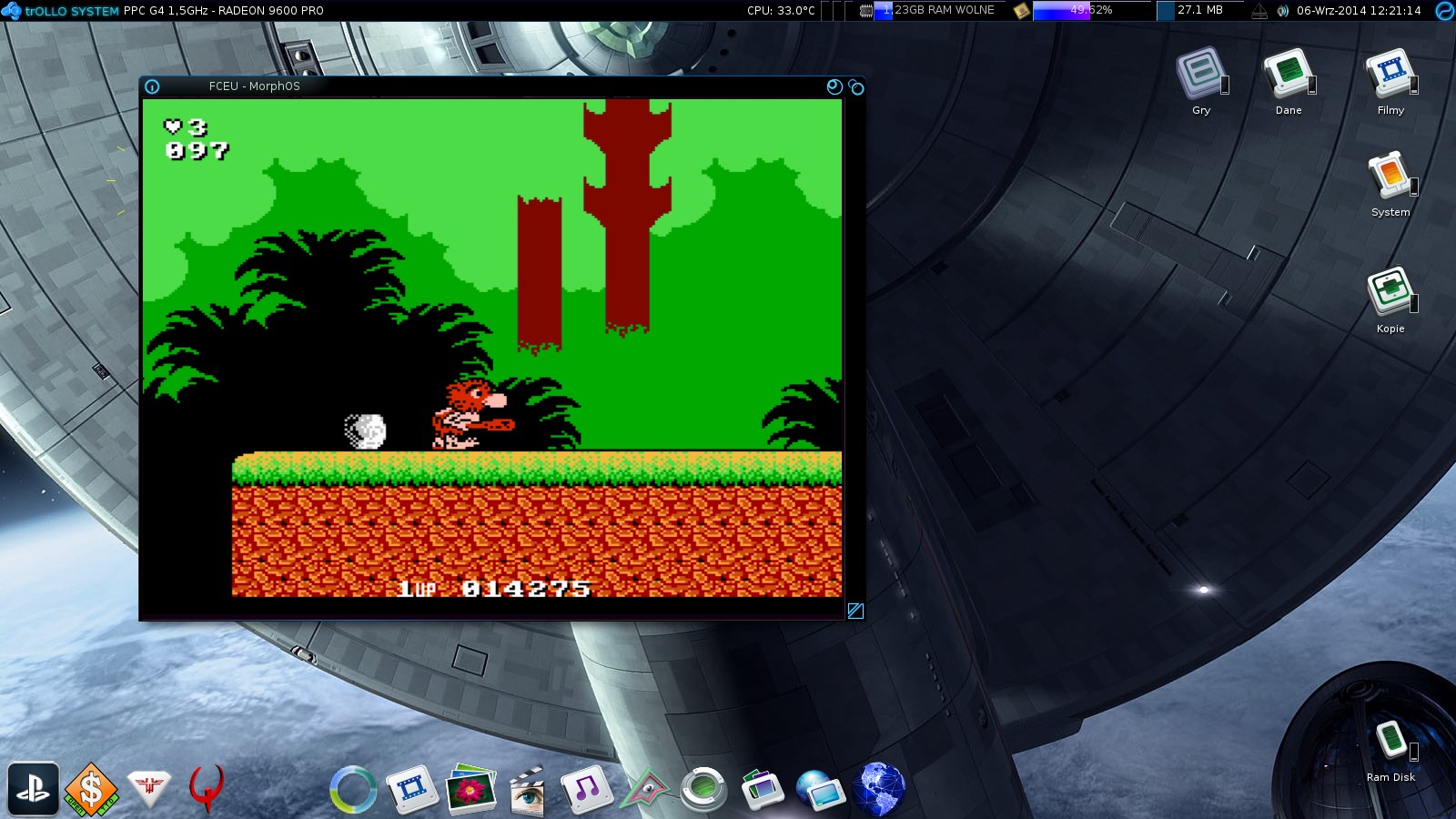1456x819 pixels.
Task: Open the blue wireframe globe web browser
Action: tap(878, 789)
